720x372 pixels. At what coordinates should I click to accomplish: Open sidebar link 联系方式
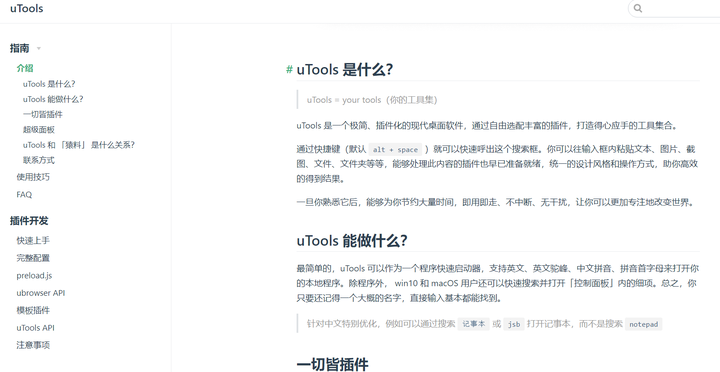39,160
